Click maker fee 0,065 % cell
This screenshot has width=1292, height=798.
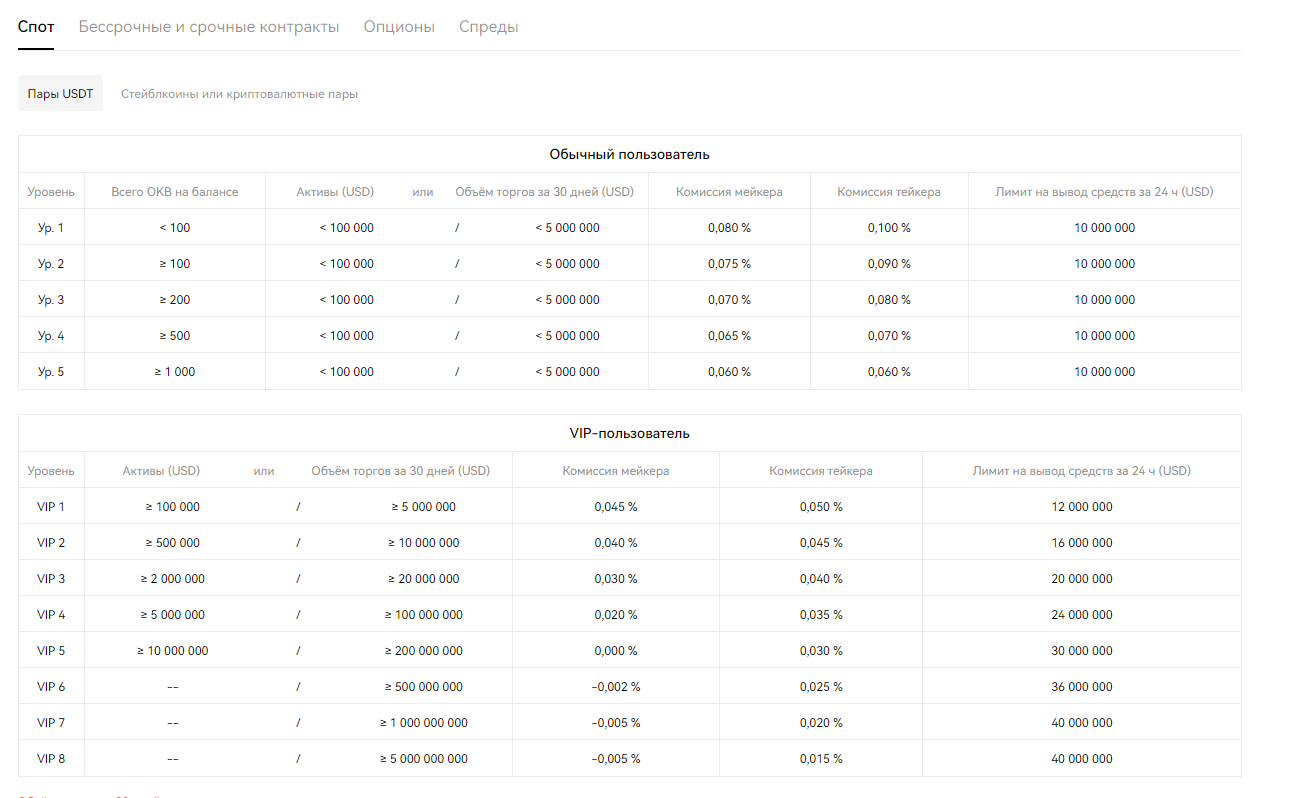coord(729,336)
